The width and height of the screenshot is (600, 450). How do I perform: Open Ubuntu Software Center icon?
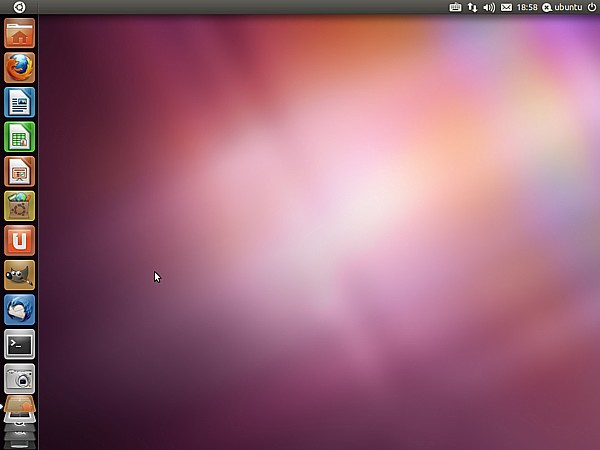pos(20,206)
